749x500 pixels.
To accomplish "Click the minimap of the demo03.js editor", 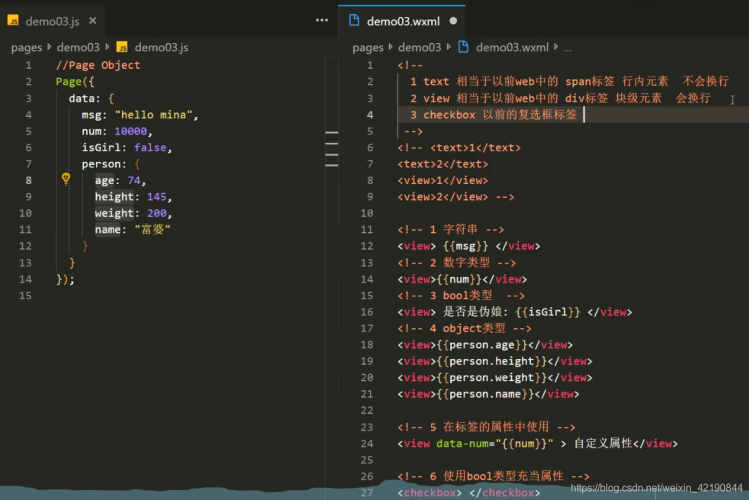I will 332,149.
